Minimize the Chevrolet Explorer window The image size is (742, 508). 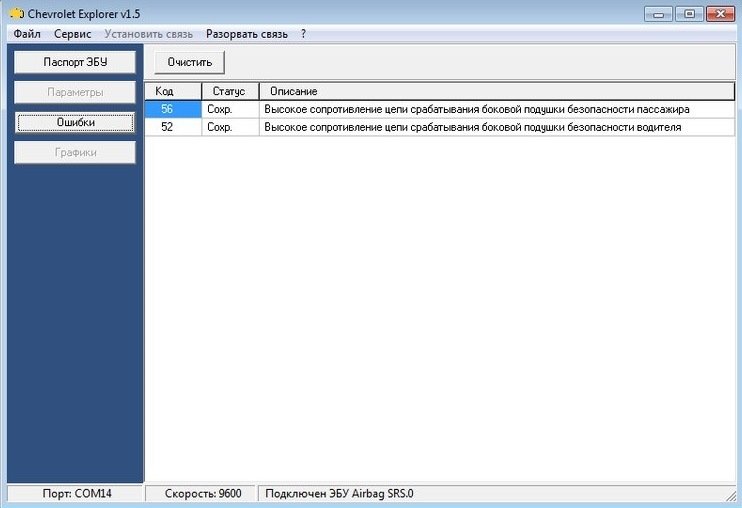[x=659, y=14]
